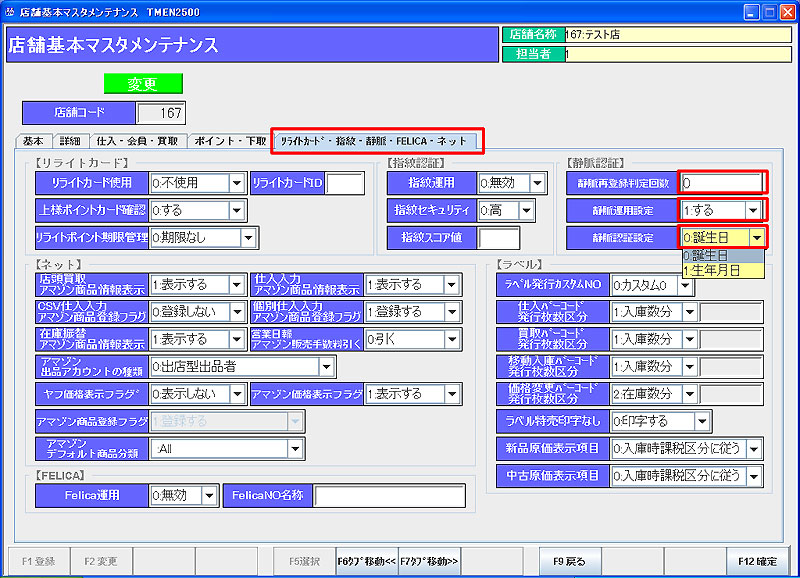This screenshot has height=578, width=800.
Task: Click the F7 タブ移動>> button
Action: click(x=429, y=562)
